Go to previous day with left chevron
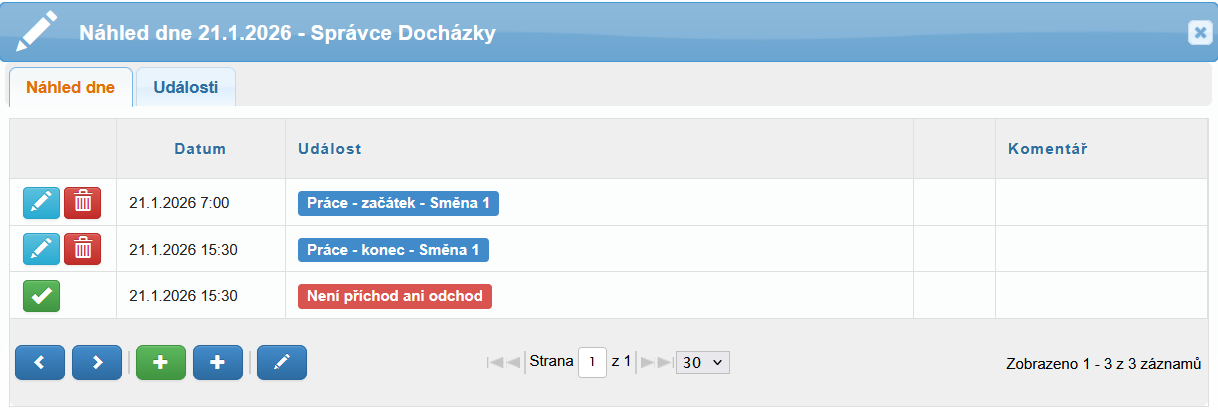This screenshot has height=410, width=1218. pyautogui.click(x=40, y=363)
